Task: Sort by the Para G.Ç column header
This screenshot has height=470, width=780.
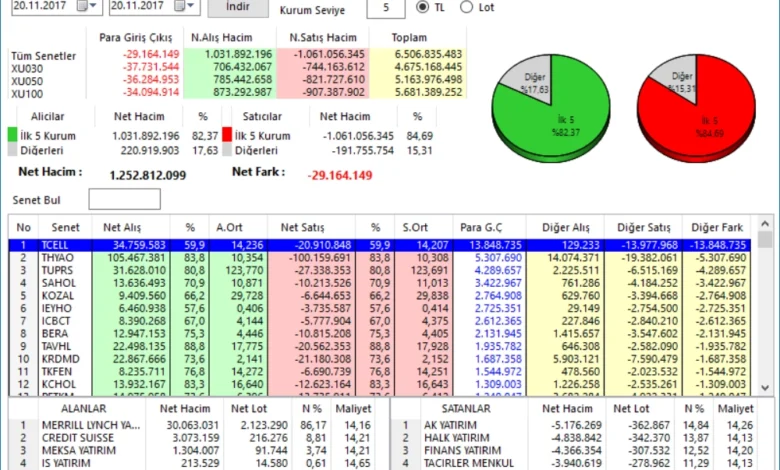Action: pos(481,227)
